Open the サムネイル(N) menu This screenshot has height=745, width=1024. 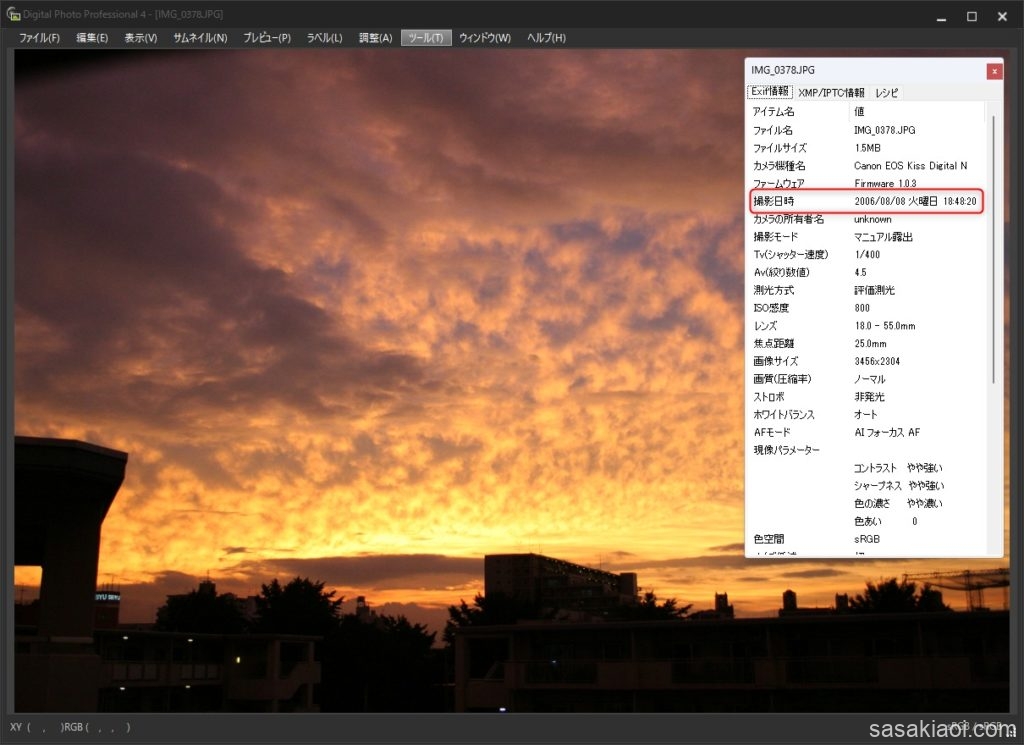(x=200, y=38)
